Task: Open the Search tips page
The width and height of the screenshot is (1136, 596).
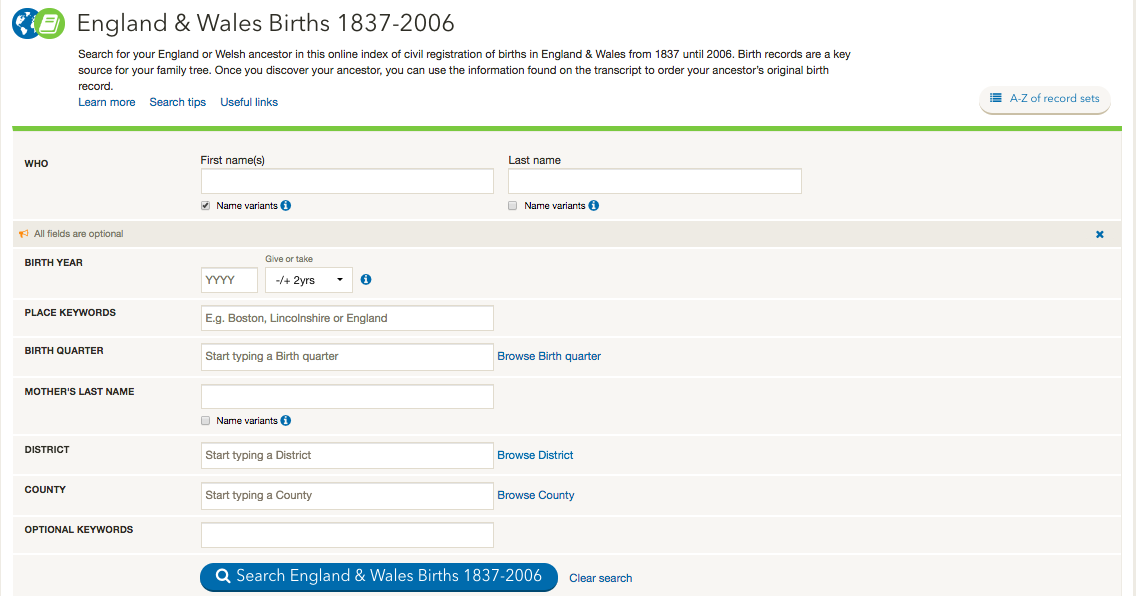Action: click(177, 102)
